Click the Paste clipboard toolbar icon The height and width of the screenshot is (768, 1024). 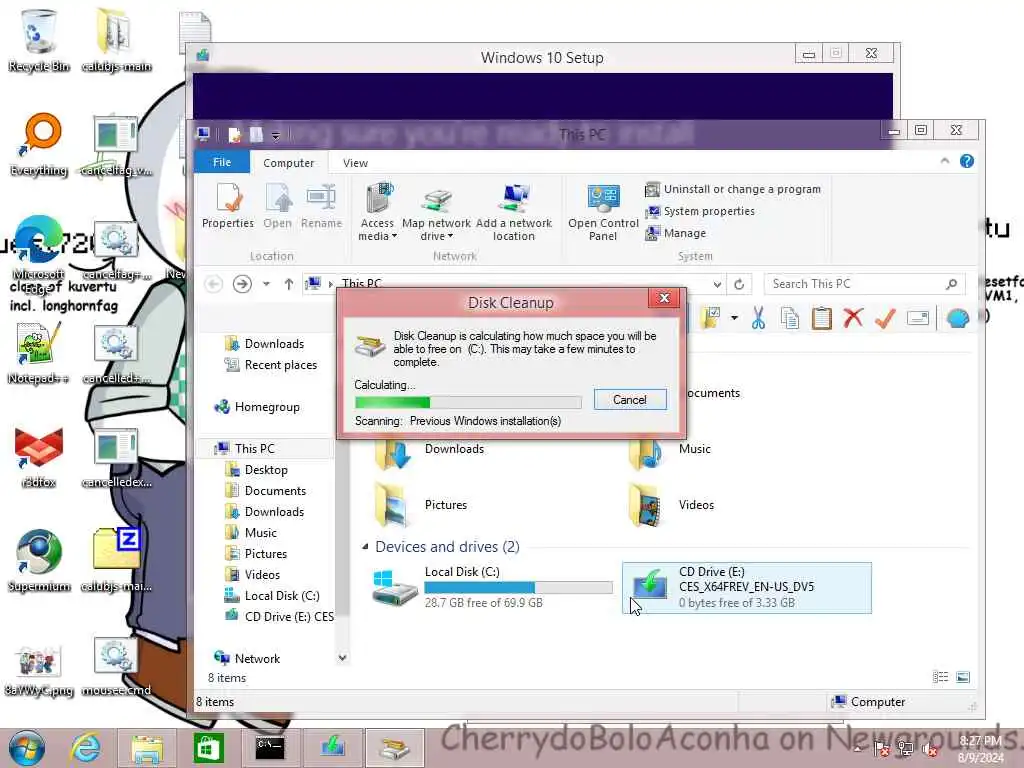pos(822,318)
